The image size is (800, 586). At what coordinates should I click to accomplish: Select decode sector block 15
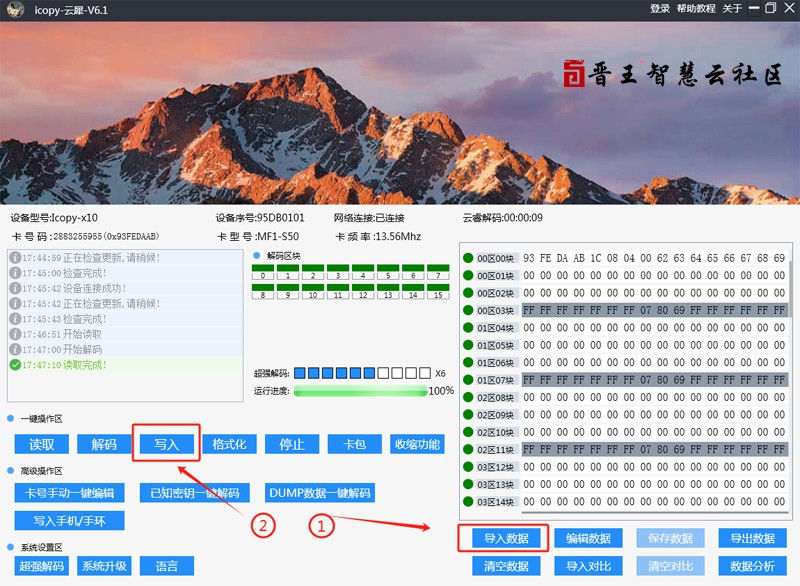438,291
